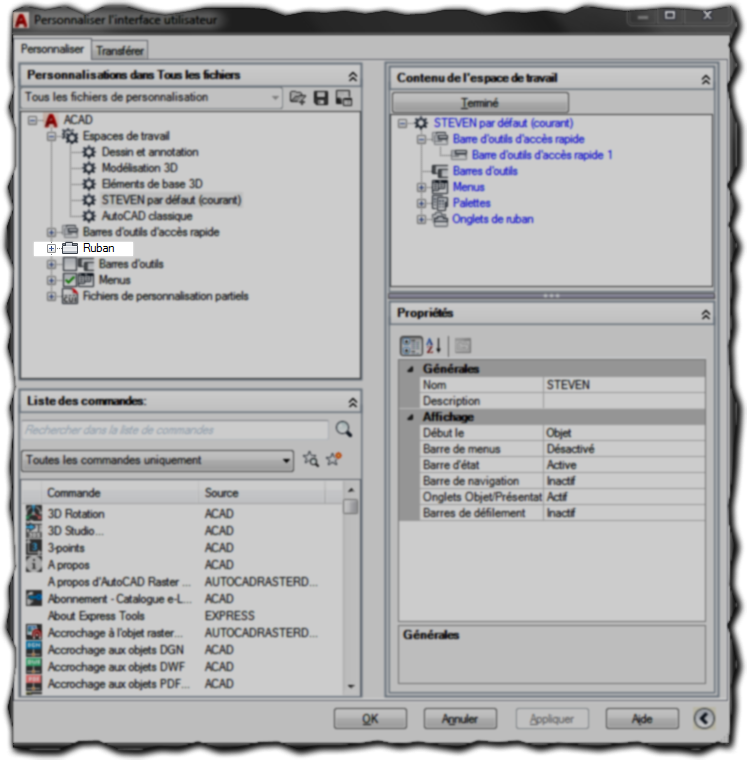Sort properties alphabetically with the A-Z icon
The width and height of the screenshot is (747, 760).
[x=434, y=346]
